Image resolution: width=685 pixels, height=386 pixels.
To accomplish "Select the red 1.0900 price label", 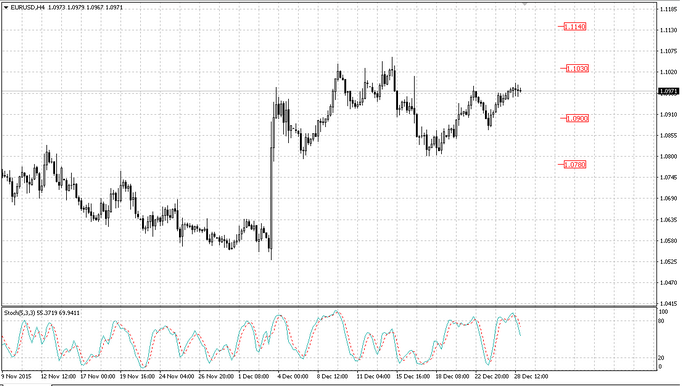I will [577, 118].
